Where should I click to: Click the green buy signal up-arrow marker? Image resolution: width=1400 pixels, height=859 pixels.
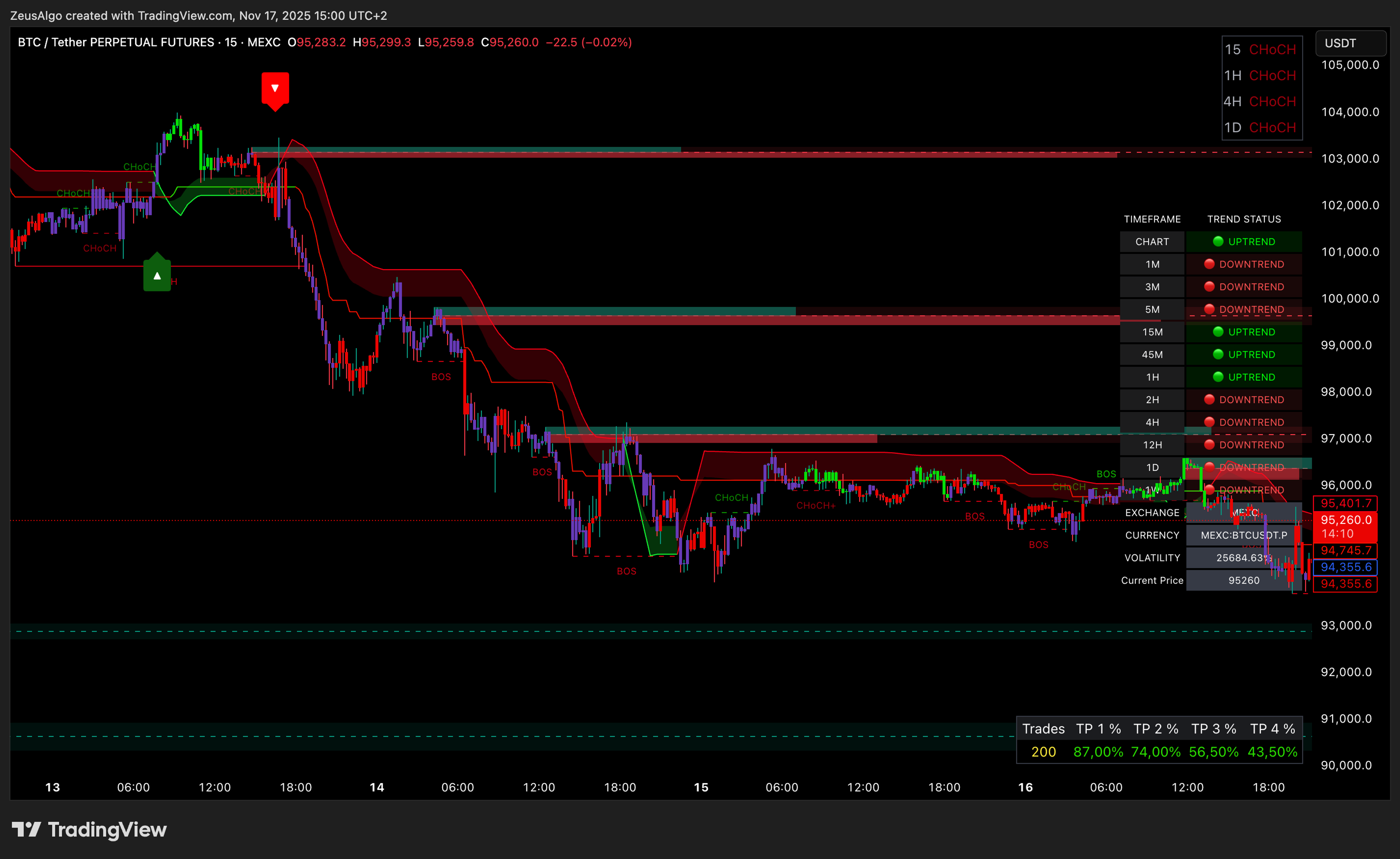[x=157, y=276]
